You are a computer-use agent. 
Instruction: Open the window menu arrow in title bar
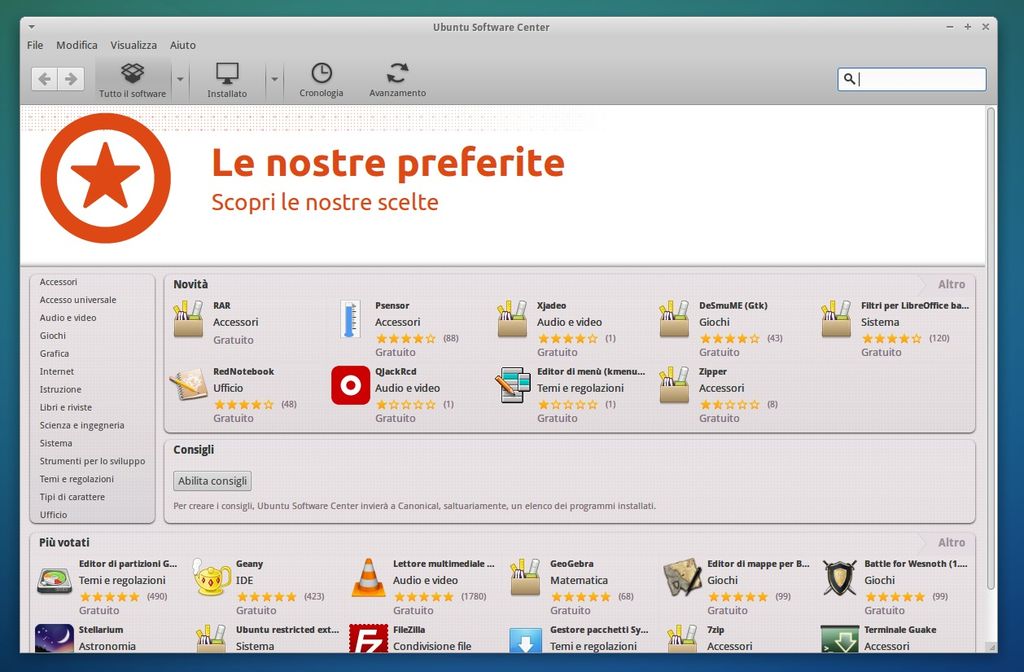pos(31,27)
